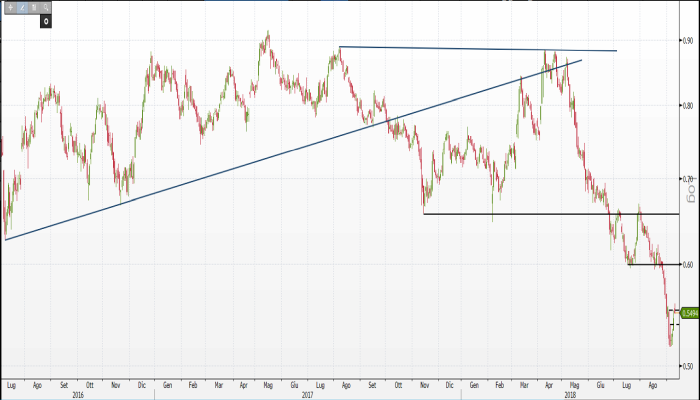Open the magnifier zoom tool
This screenshot has height=400, width=700.
pyautogui.click(x=46, y=6)
